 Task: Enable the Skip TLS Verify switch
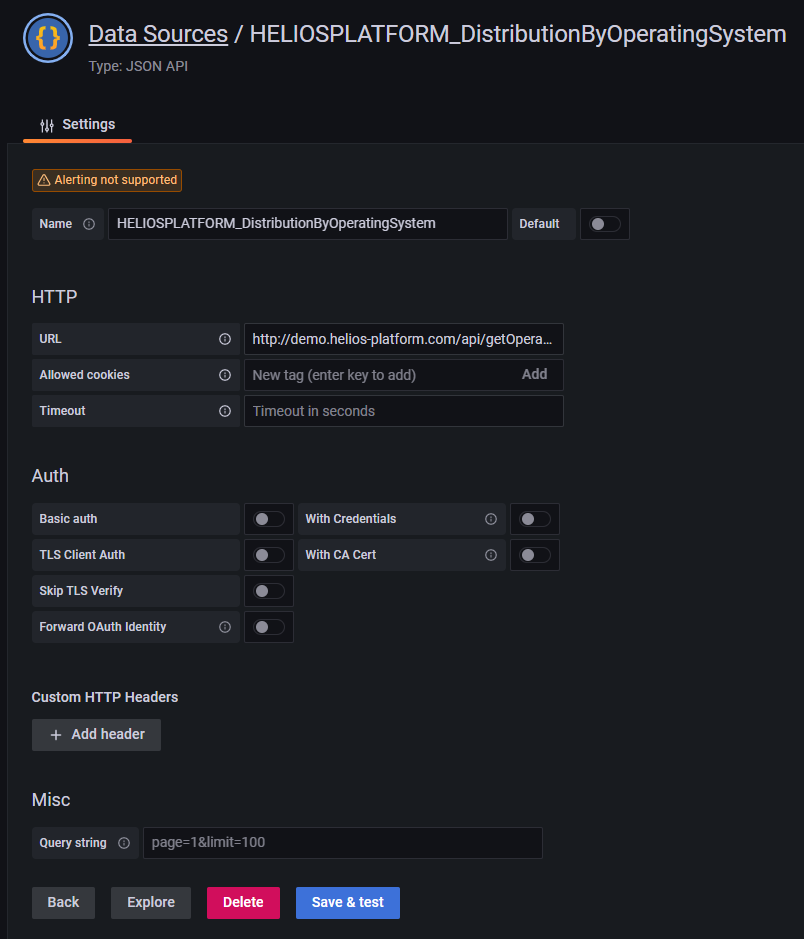[x=269, y=590]
